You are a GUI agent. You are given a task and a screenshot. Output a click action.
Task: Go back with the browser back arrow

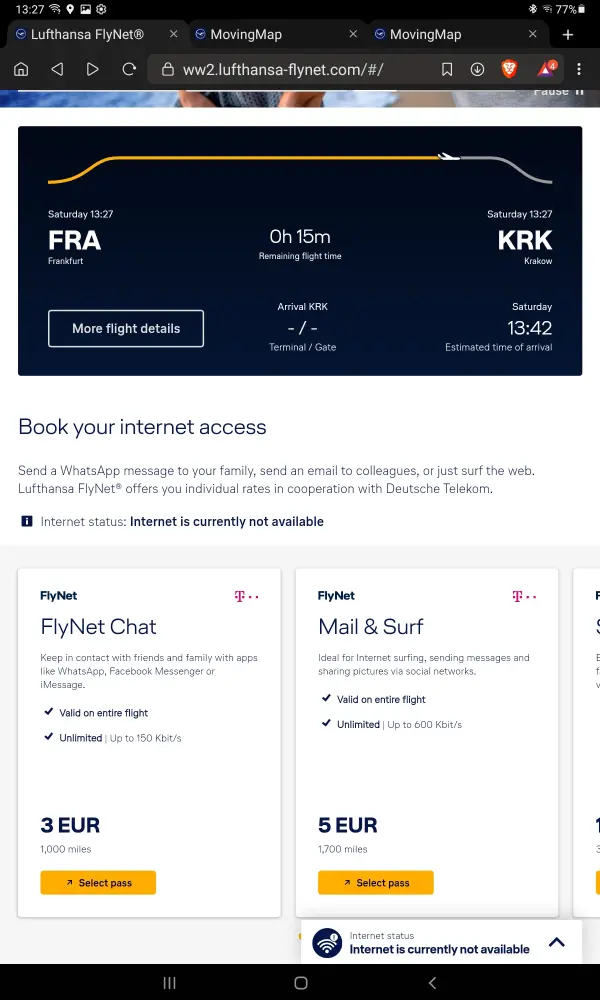click(x=57, y=70)
